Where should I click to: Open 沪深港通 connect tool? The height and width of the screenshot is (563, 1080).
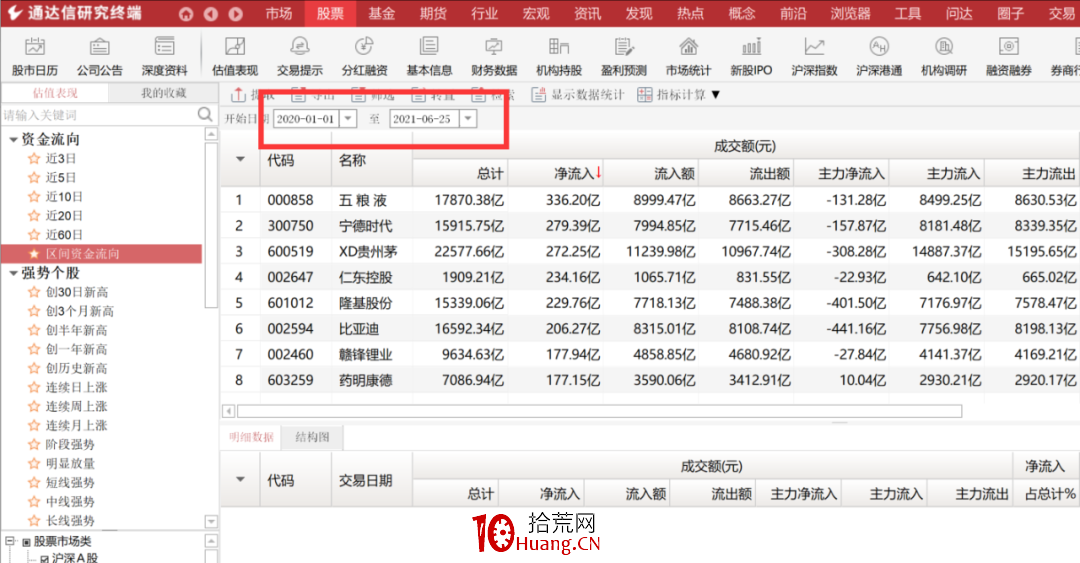pos(879,57)
